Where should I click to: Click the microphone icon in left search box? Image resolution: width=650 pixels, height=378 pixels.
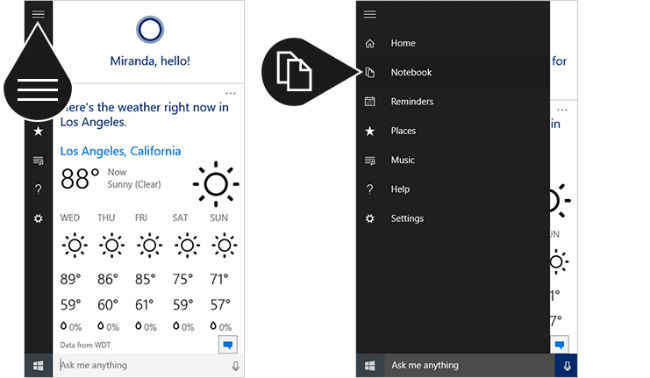[235, 366]
